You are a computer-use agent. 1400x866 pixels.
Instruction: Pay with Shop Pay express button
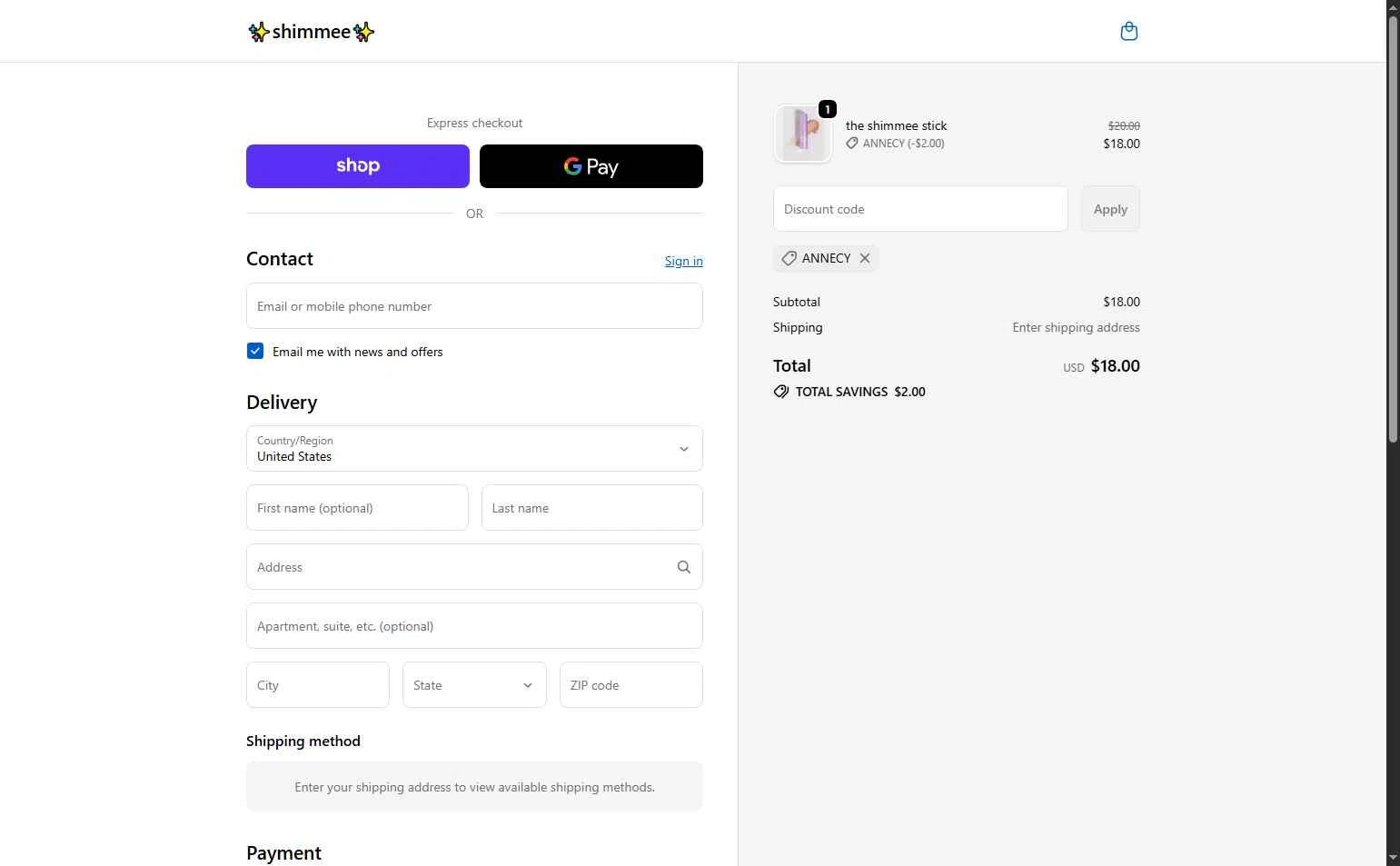pos(358,166)
